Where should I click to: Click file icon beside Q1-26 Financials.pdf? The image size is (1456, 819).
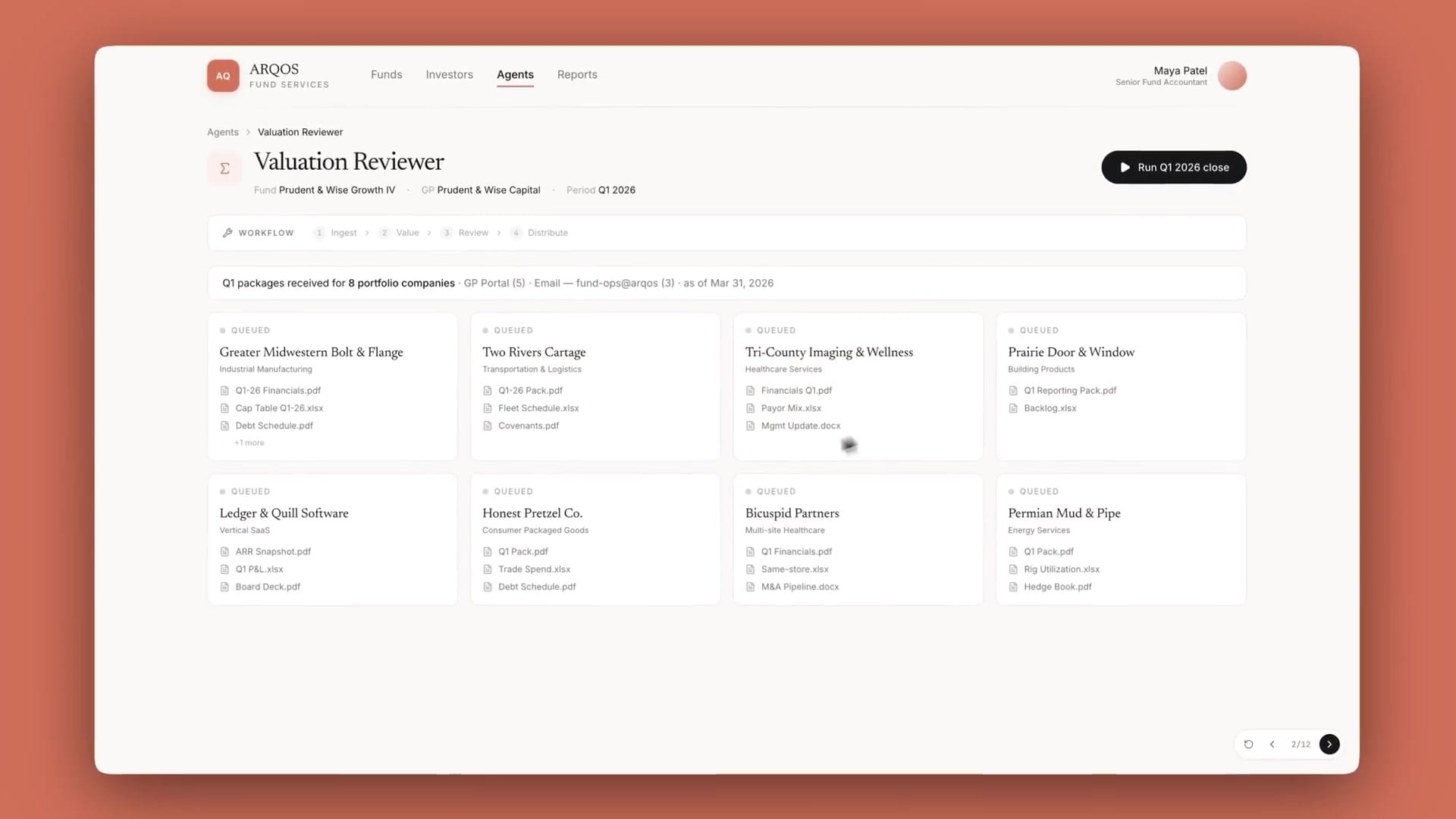[224, 391]
